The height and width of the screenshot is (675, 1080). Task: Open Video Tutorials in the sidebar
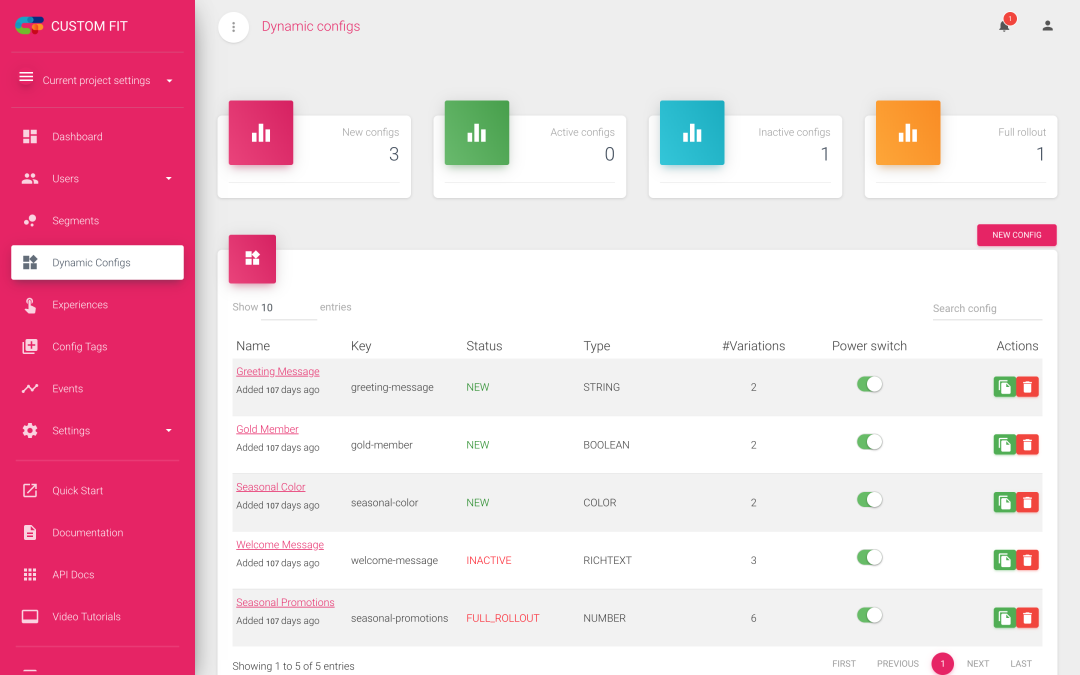97,616
